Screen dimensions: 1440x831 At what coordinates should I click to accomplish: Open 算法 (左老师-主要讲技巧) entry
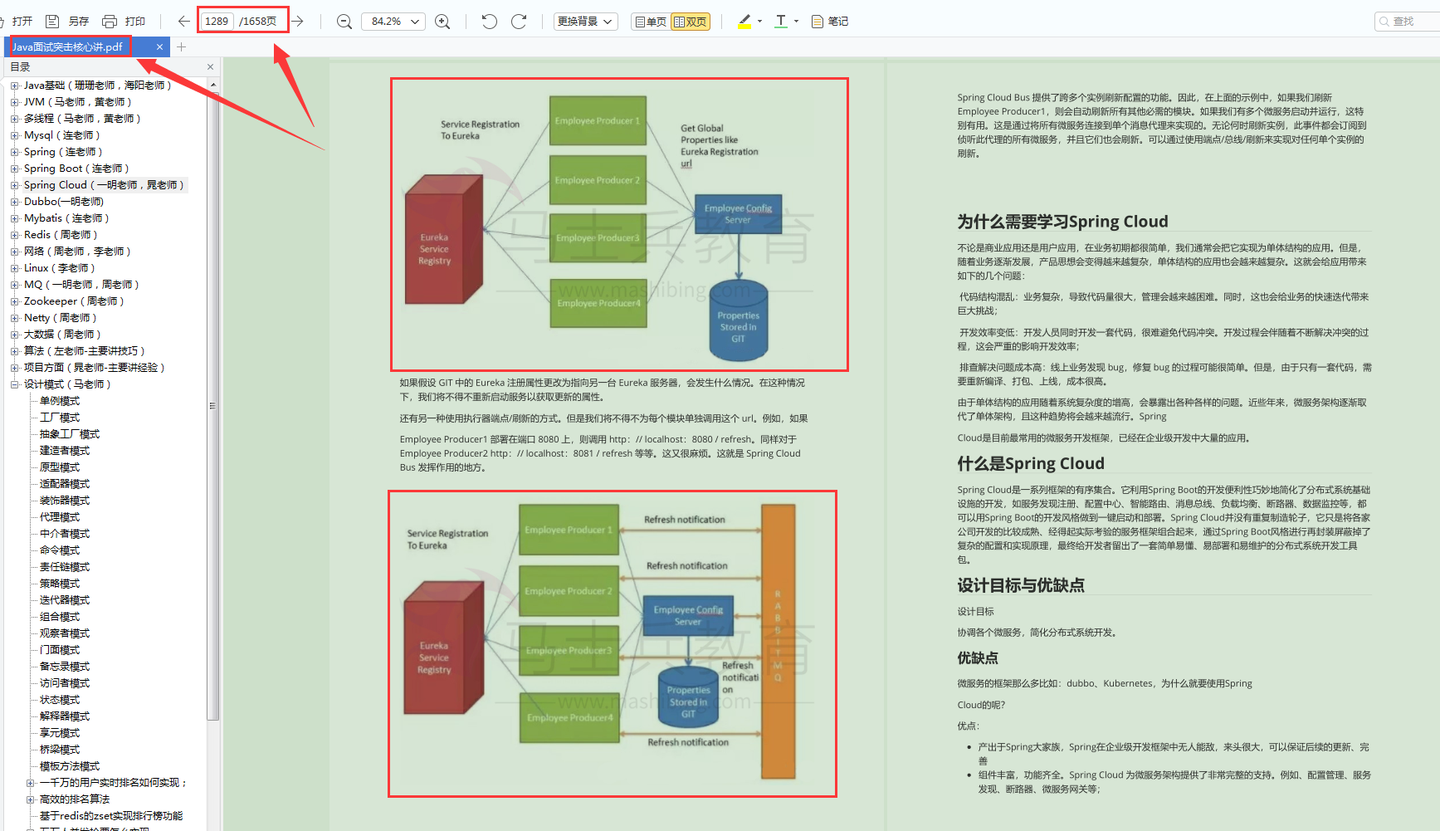(85, 351)
